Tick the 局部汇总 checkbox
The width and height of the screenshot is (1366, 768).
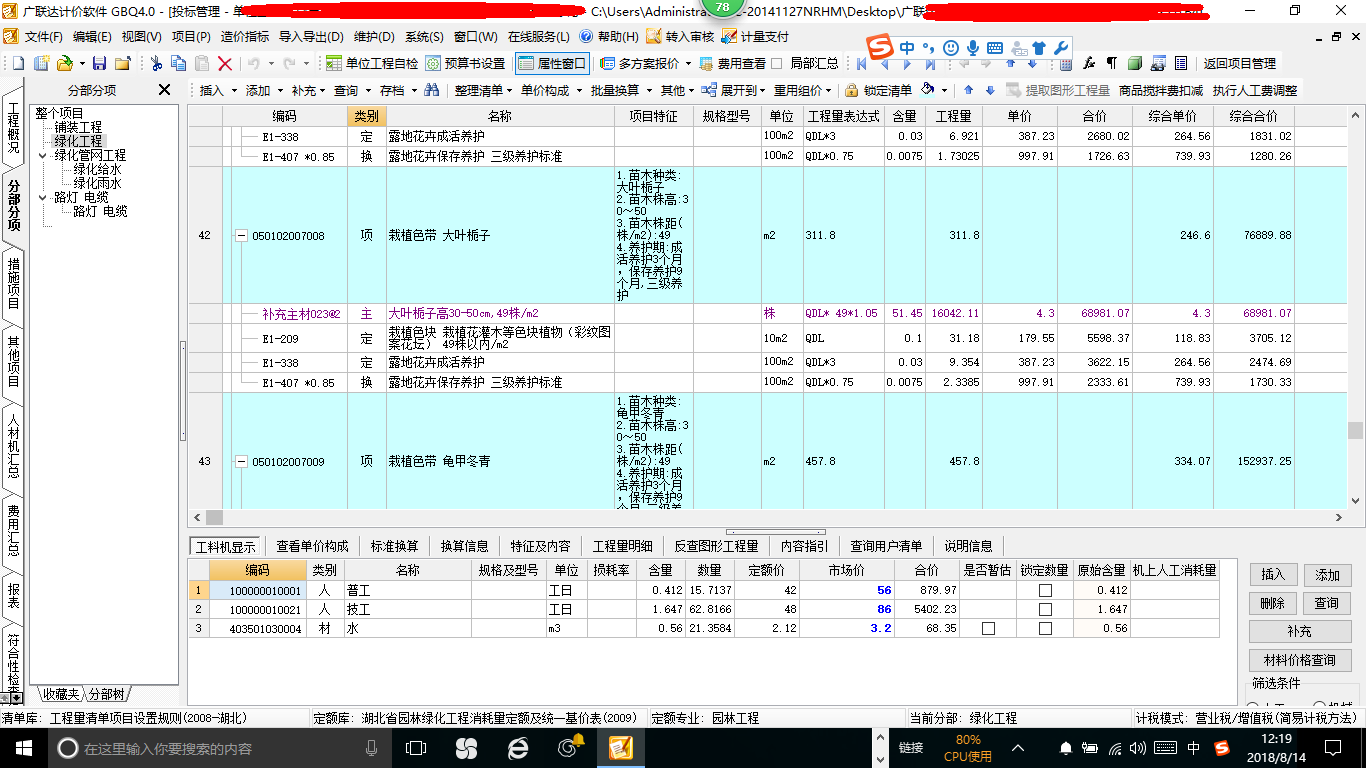(777, 63)
